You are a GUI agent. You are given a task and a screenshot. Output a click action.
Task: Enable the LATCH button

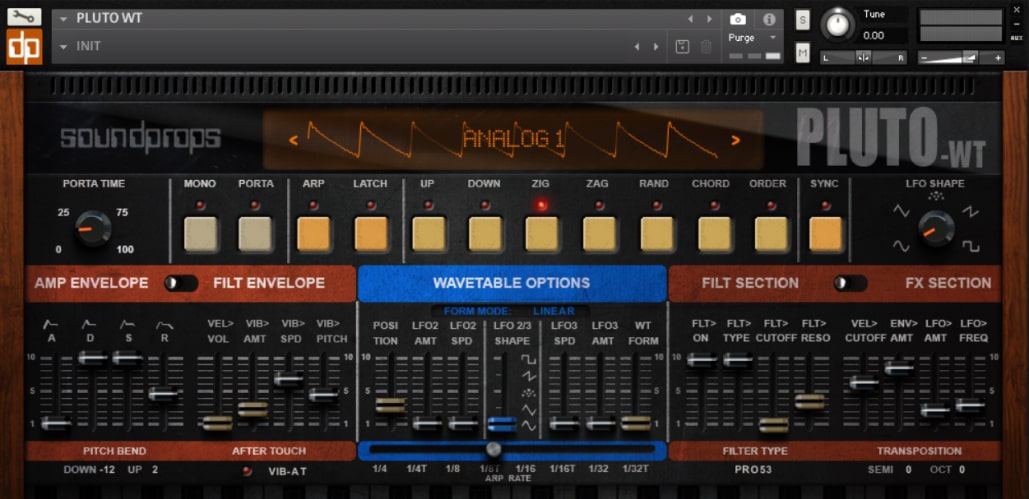(x=371, y=234)
